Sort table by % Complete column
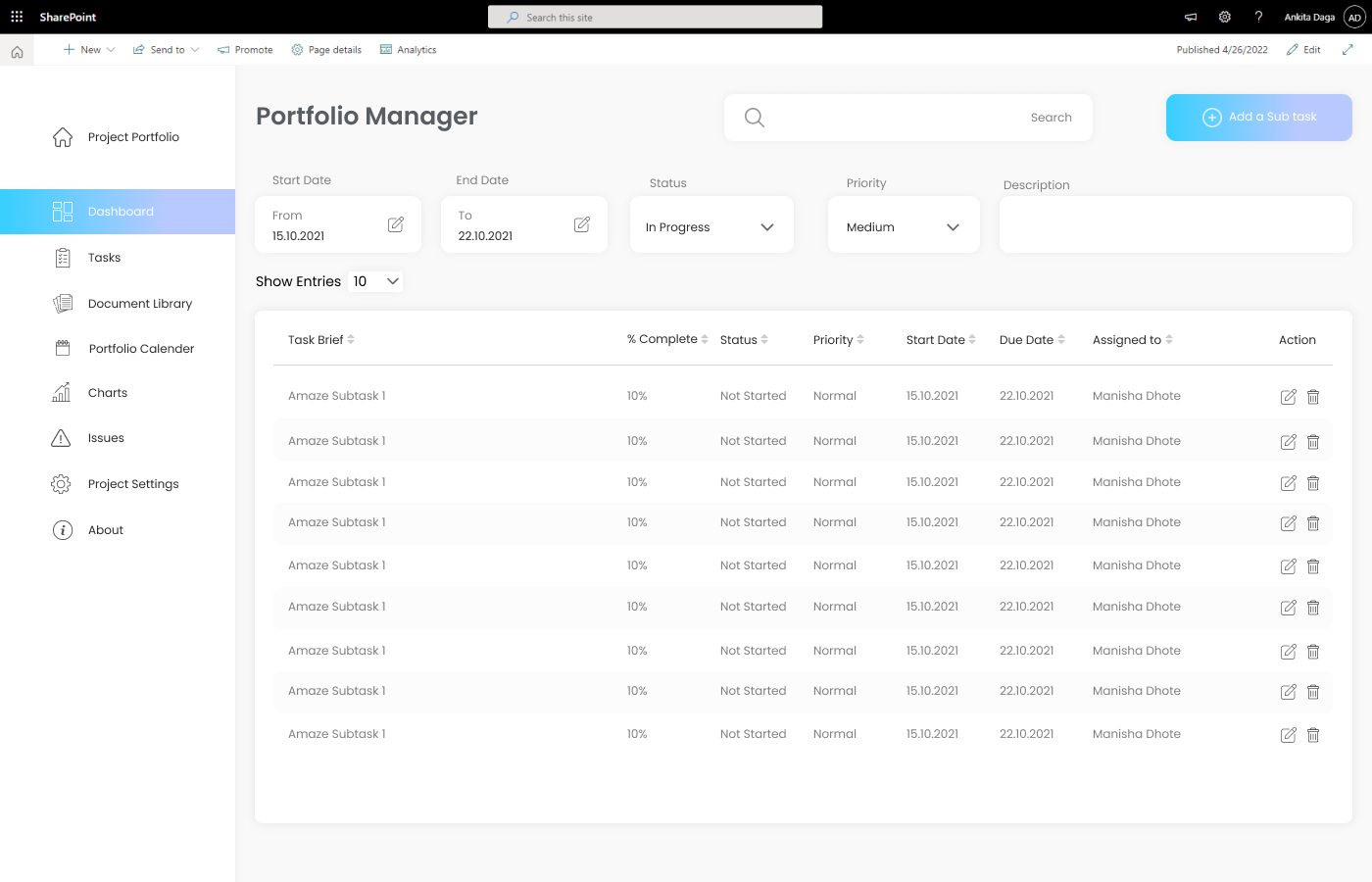This screenshot has width=1372, height=882. click(x=705, y=339)
